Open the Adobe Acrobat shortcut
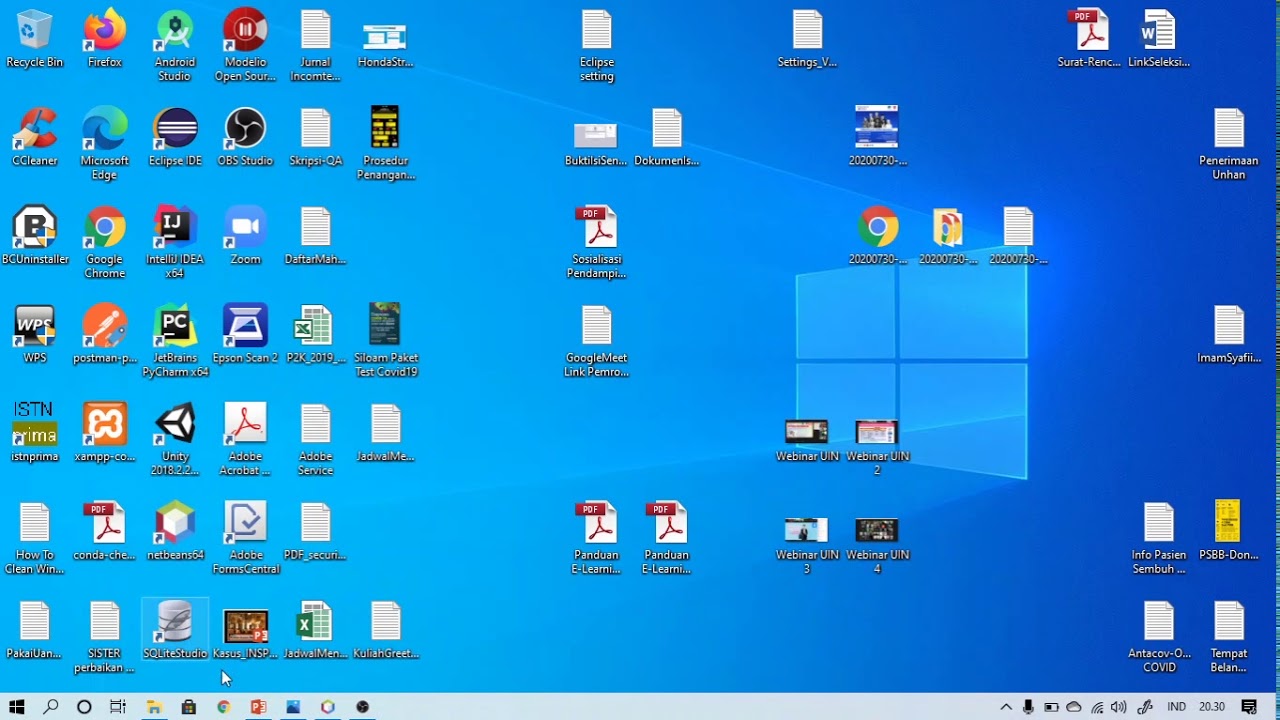1280x720 pixels. coord(245,440)
